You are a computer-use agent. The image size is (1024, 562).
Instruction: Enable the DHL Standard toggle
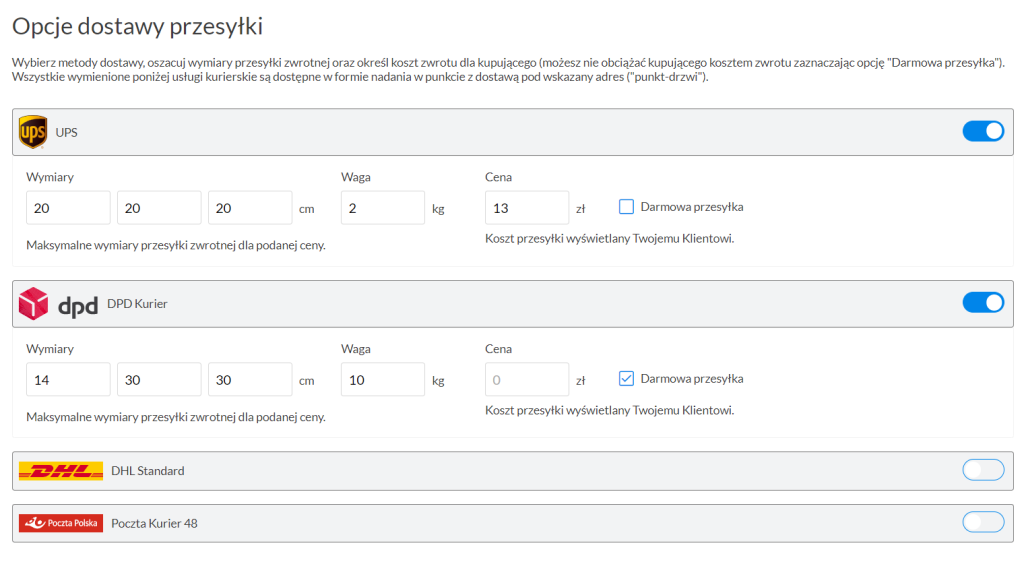pos(982,470)
